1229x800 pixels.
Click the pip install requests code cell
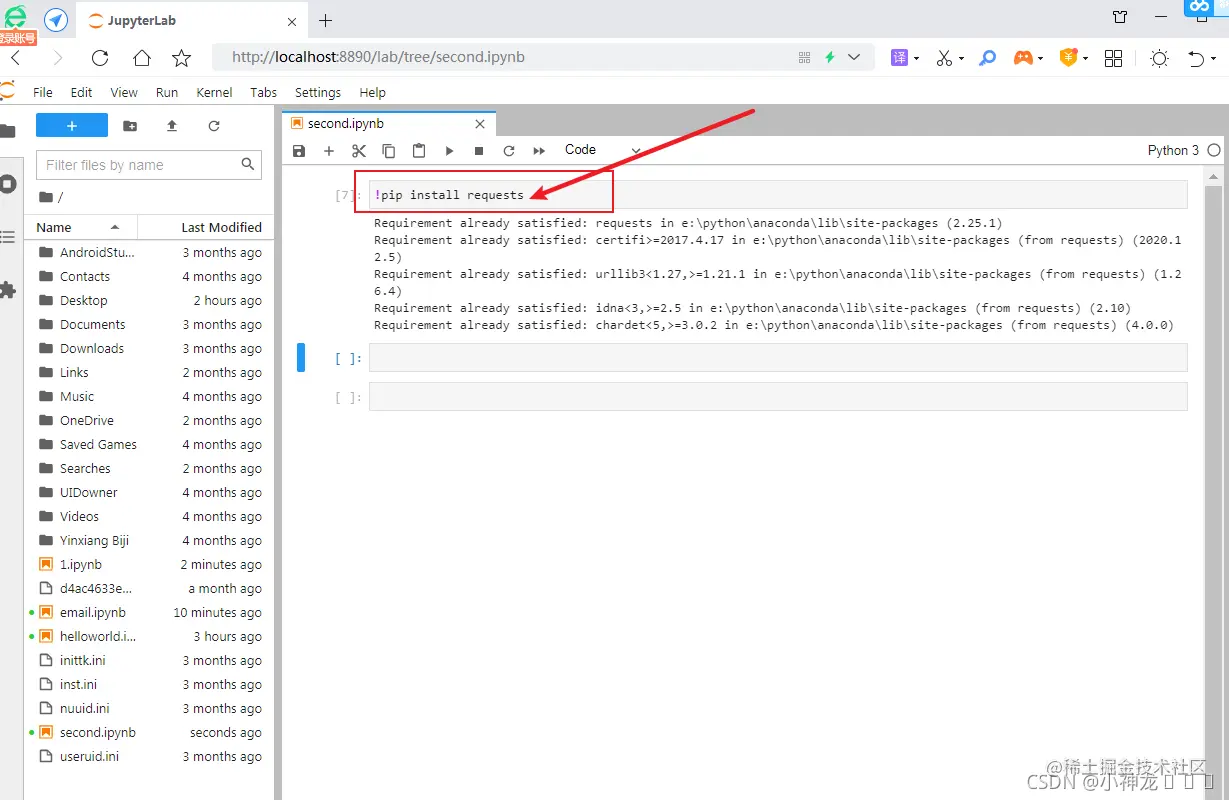(x=778, y=195)
